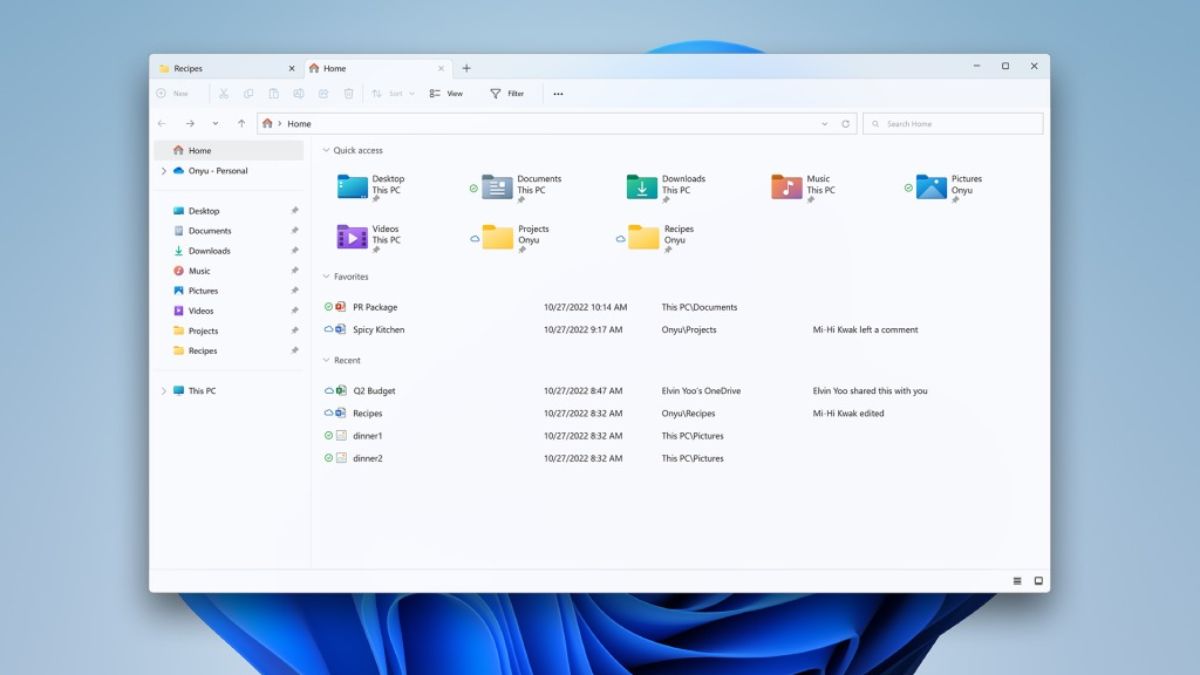Click the Rename icon on the toolbar

298,93
